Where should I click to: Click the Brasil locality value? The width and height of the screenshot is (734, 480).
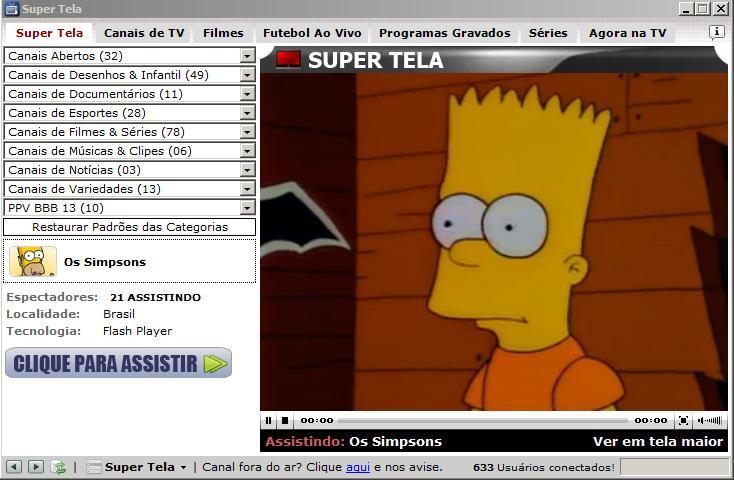(119, 314)
